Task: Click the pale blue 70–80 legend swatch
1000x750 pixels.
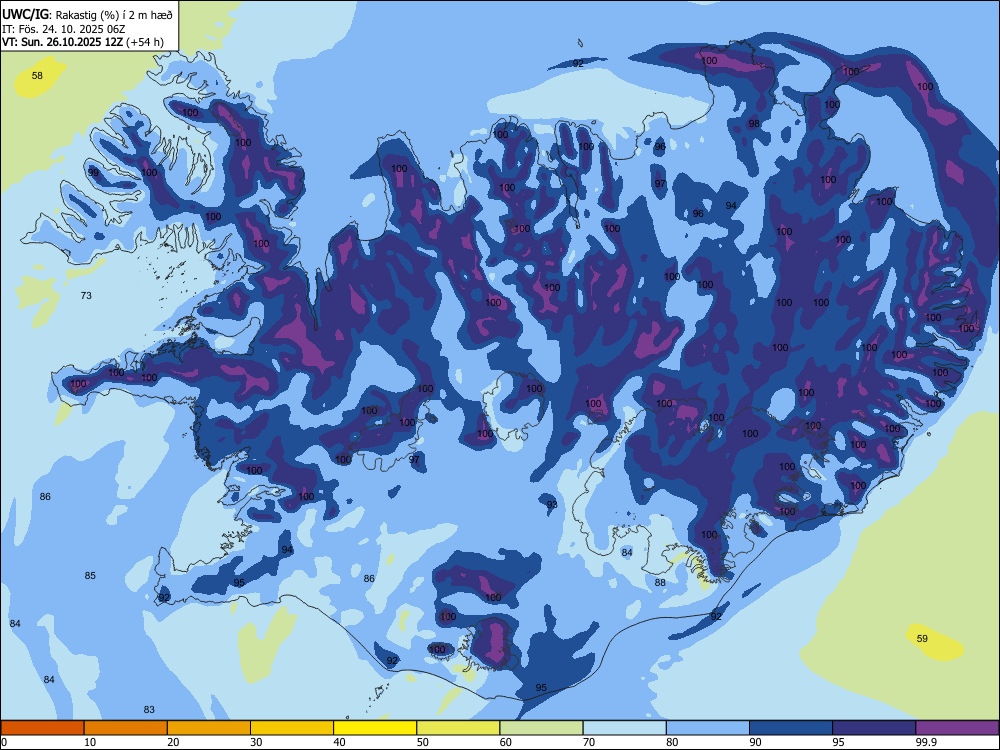Action: pos(624,728)
